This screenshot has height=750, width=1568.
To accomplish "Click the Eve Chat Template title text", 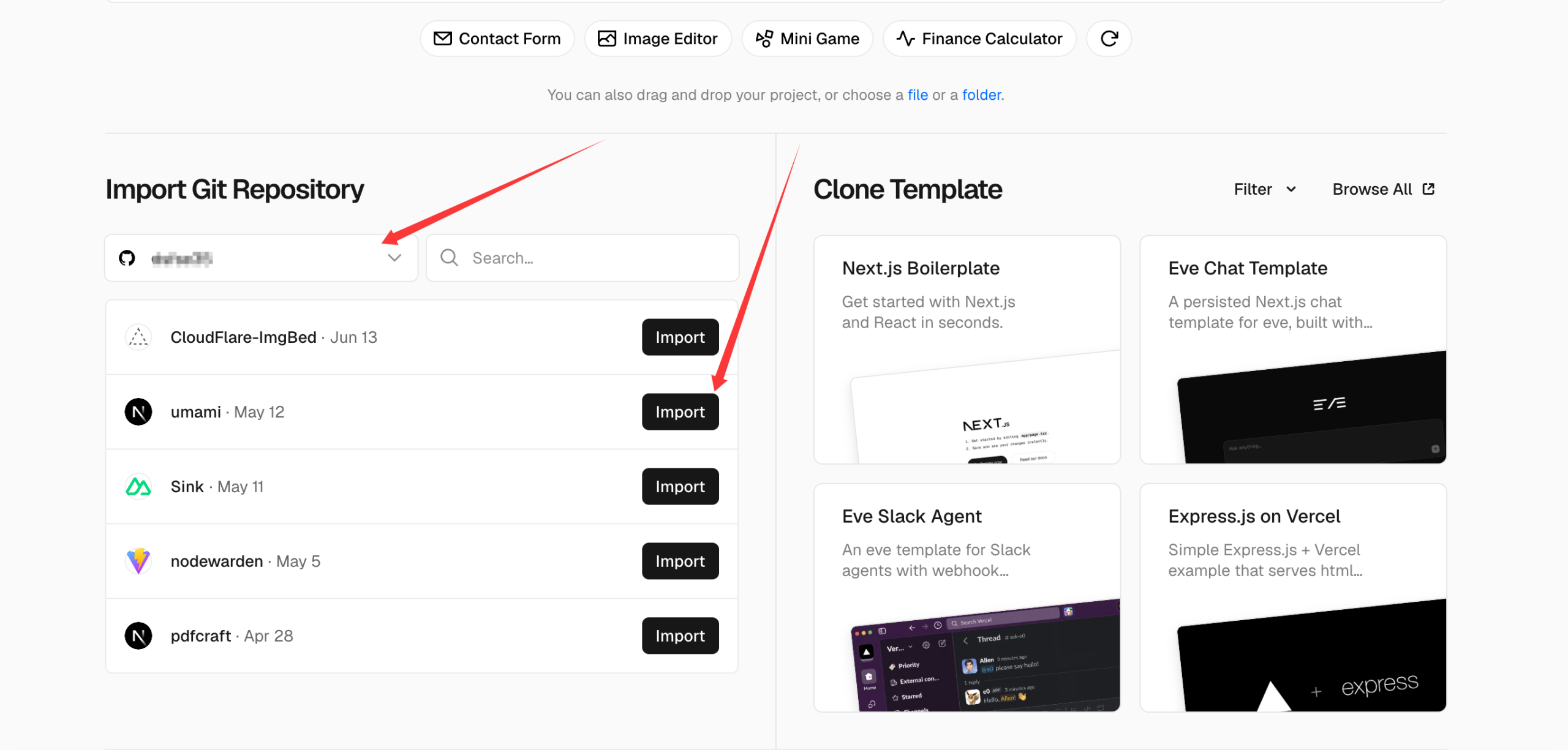I will tap(1248, 268).
